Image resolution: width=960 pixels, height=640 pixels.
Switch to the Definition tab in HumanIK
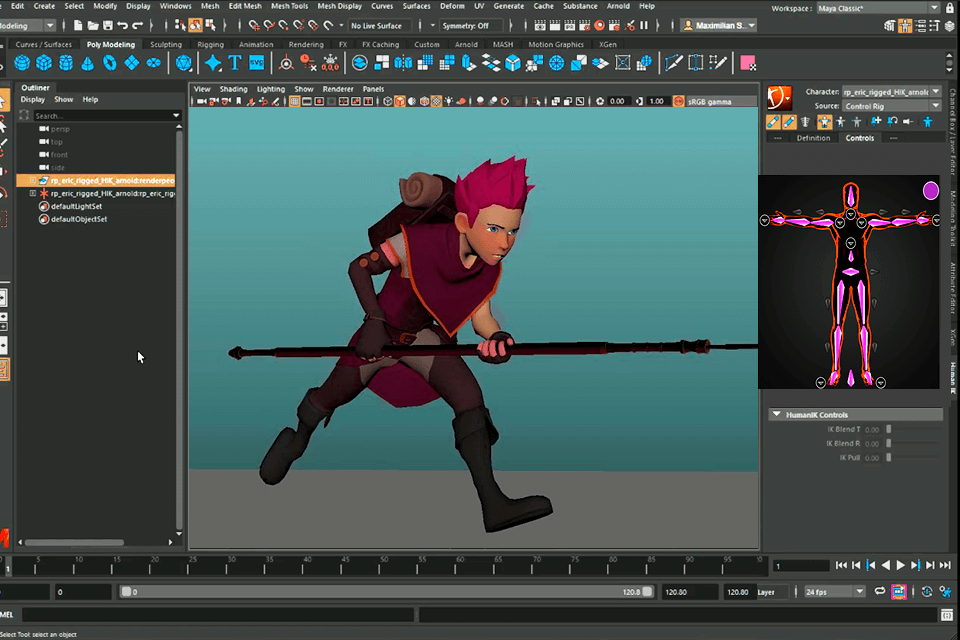pos(814,137)
